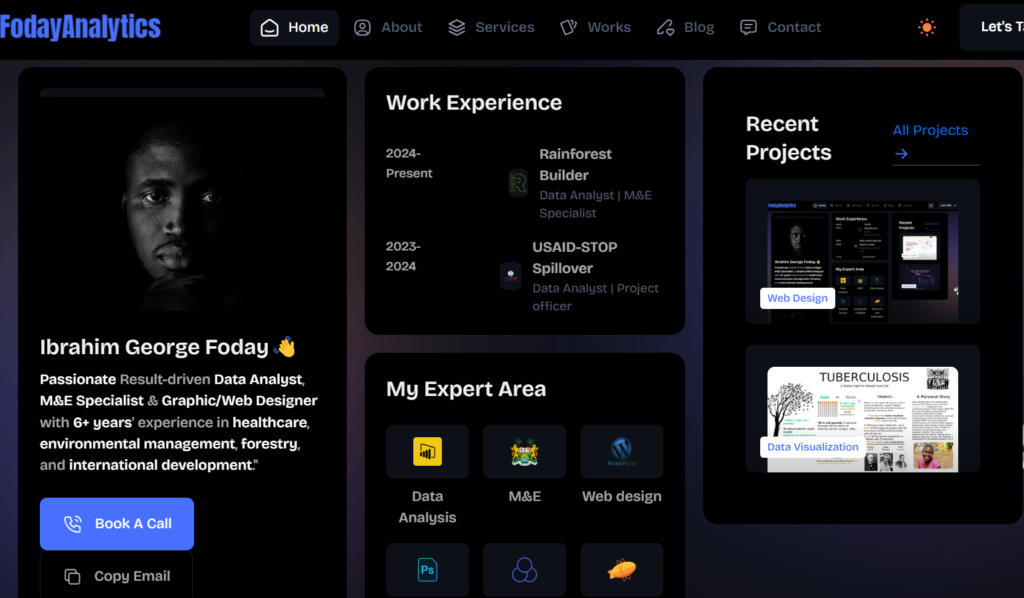This screenshot has height=598, width=1024.
Task: Select the Photoshop icon
Action: (x=427, y=570)
